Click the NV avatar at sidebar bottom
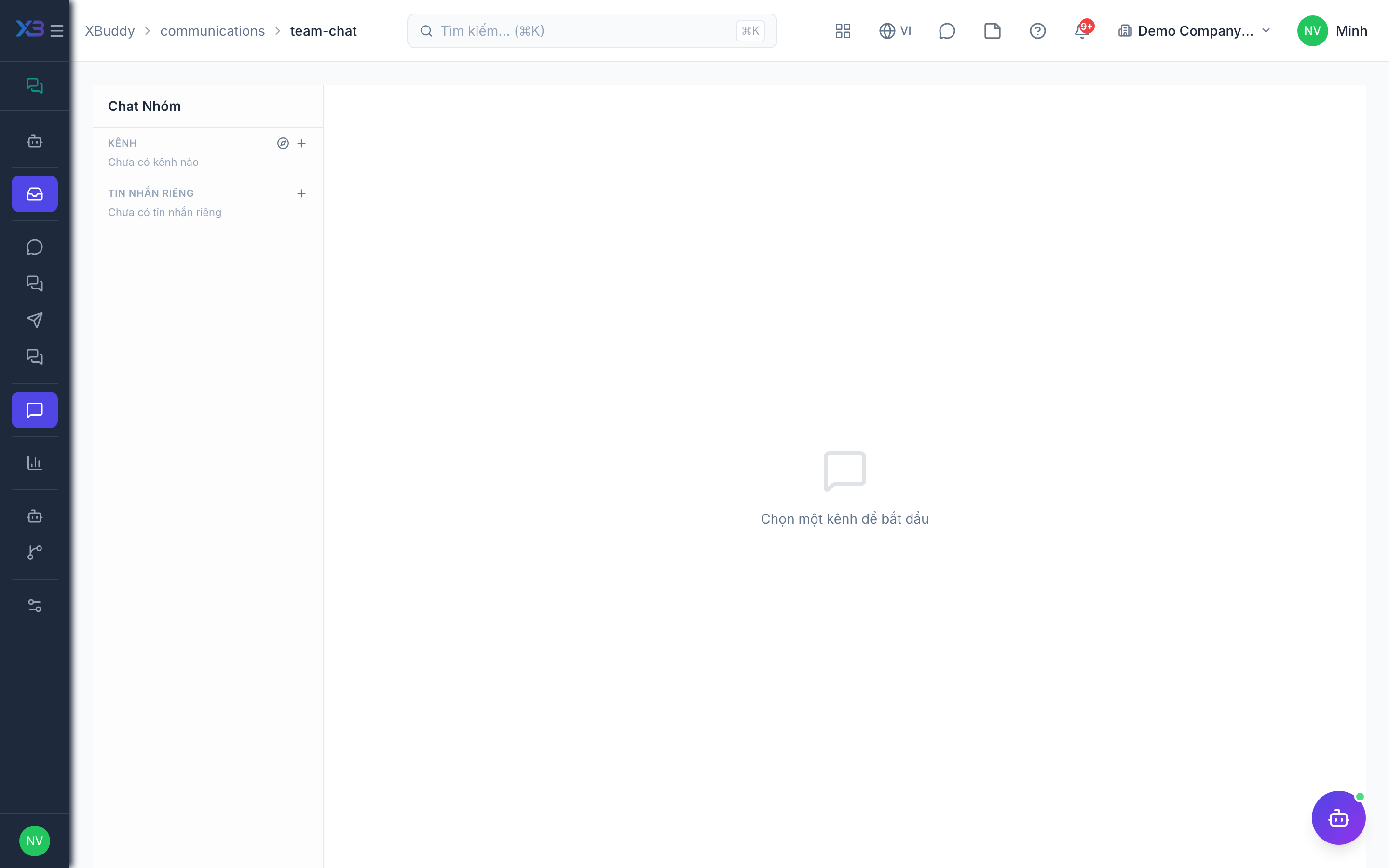 [34, 841]
